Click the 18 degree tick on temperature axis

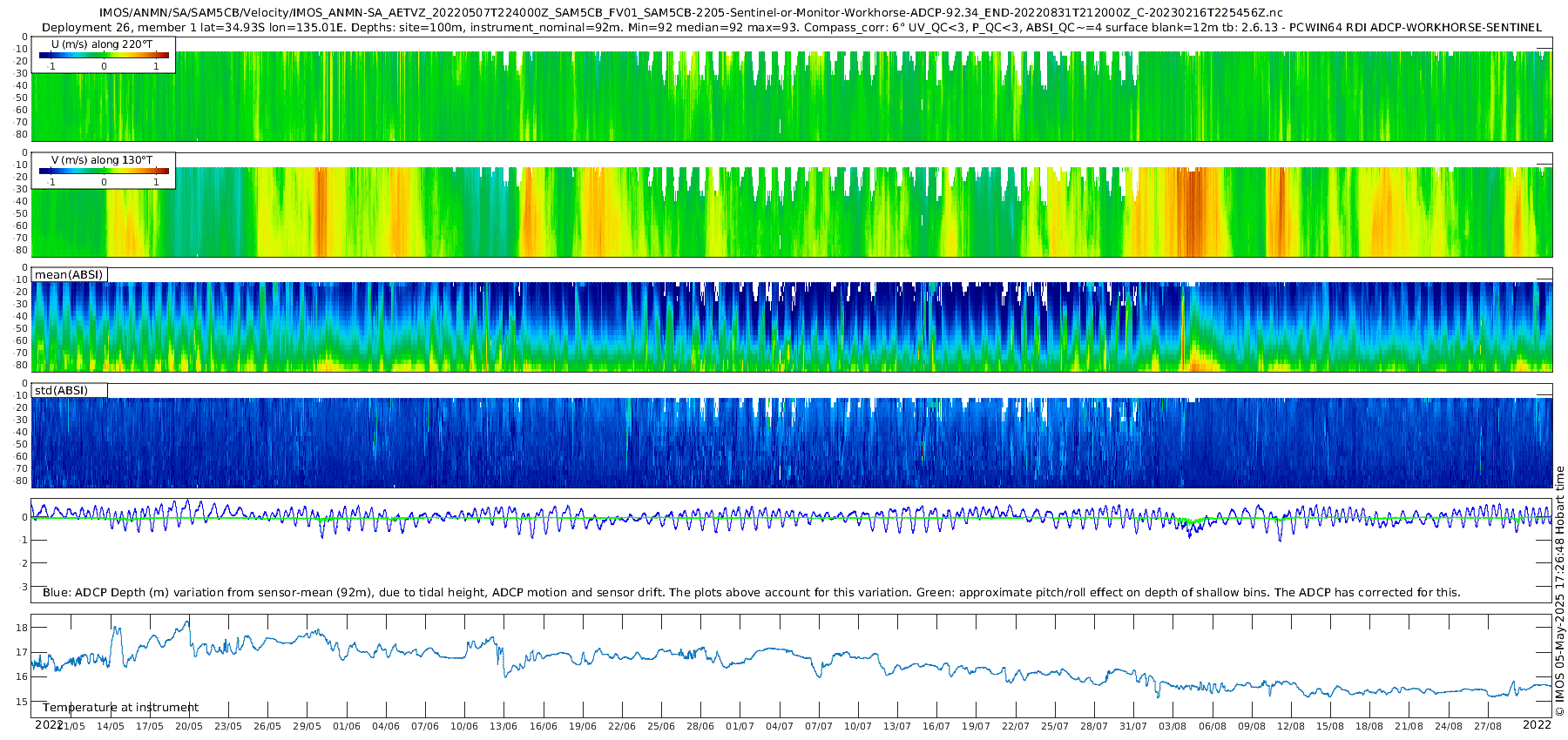click(x=22, y=628)
